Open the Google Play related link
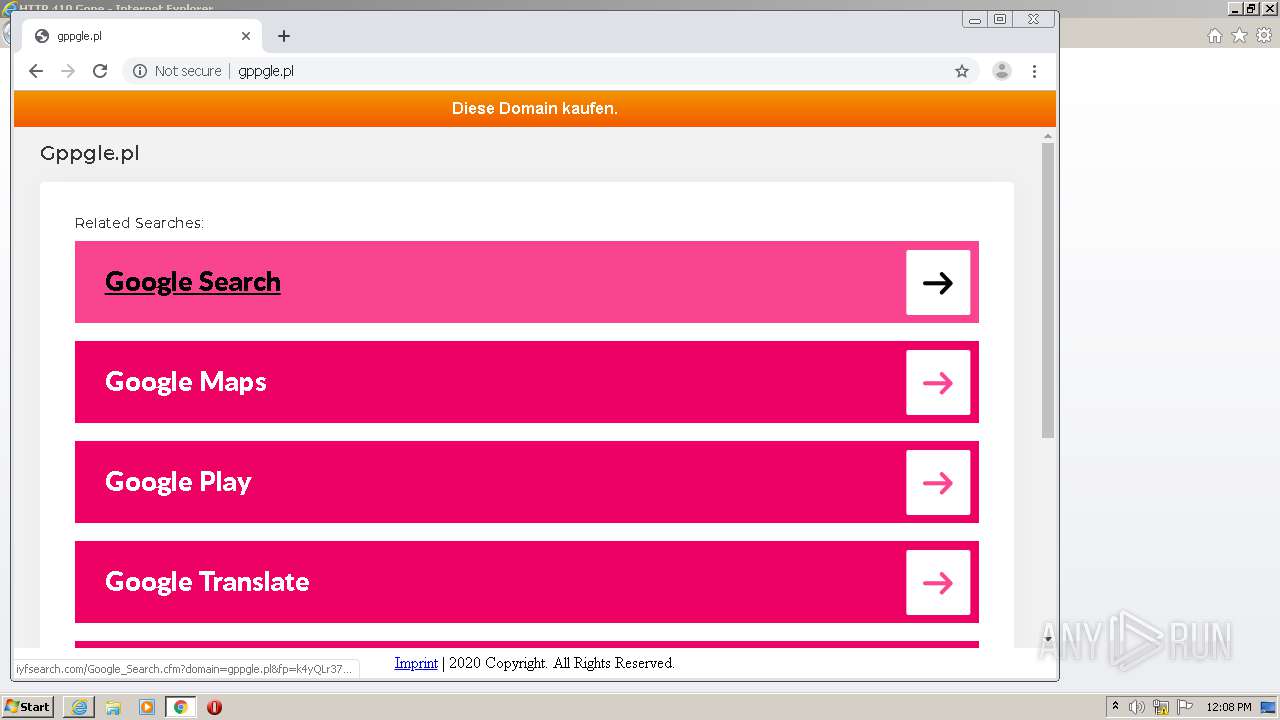This screenshot has width=1280, height=720. (x=178, y=482)
